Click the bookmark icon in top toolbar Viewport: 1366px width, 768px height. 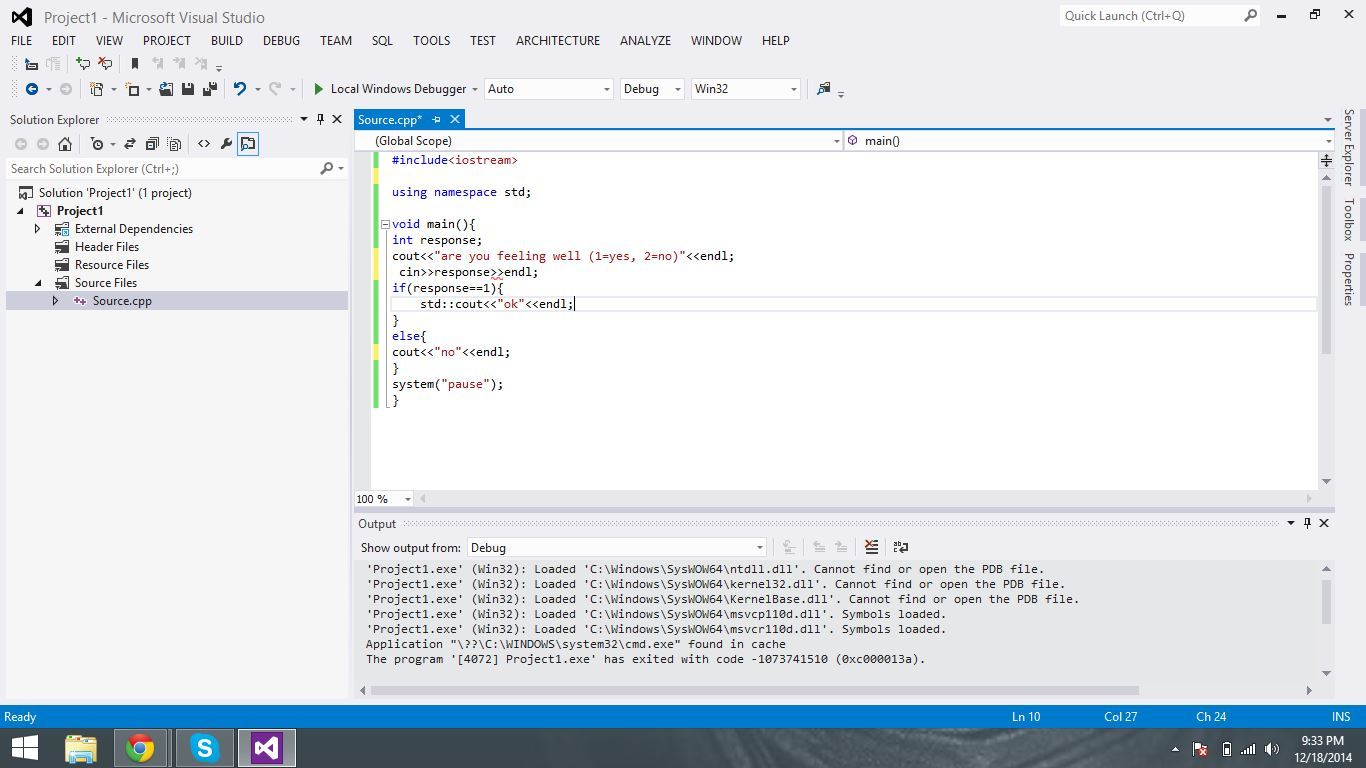click(135, 64)
